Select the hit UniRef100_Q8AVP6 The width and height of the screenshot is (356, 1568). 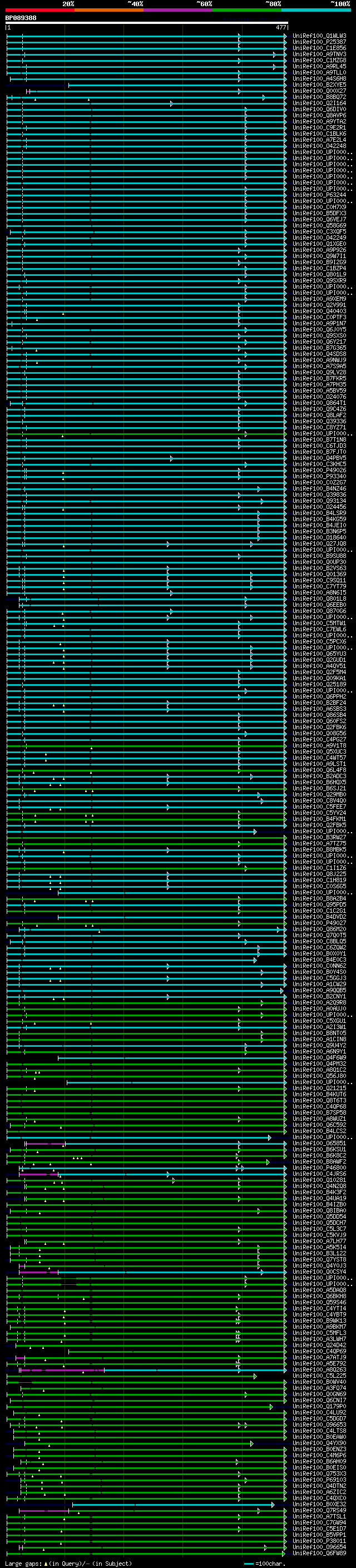coord(319,116)
